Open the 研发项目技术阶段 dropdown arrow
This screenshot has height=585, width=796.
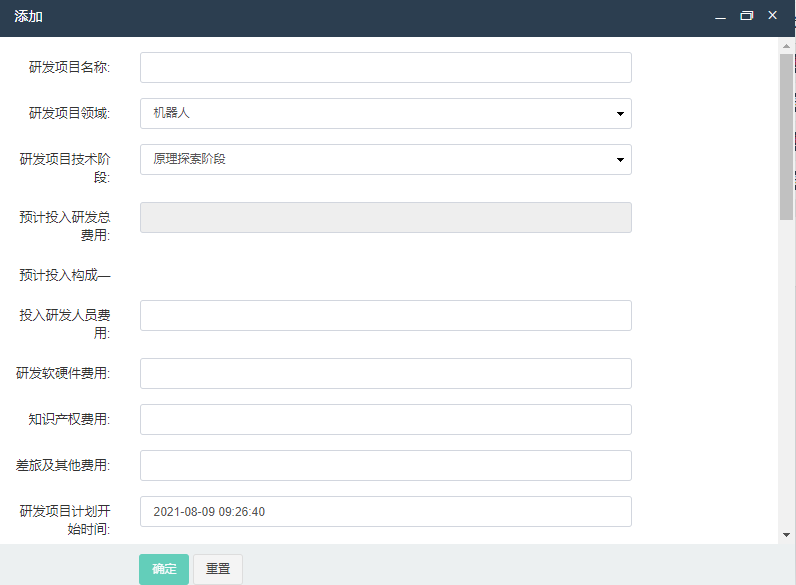(x=620, y=160)
